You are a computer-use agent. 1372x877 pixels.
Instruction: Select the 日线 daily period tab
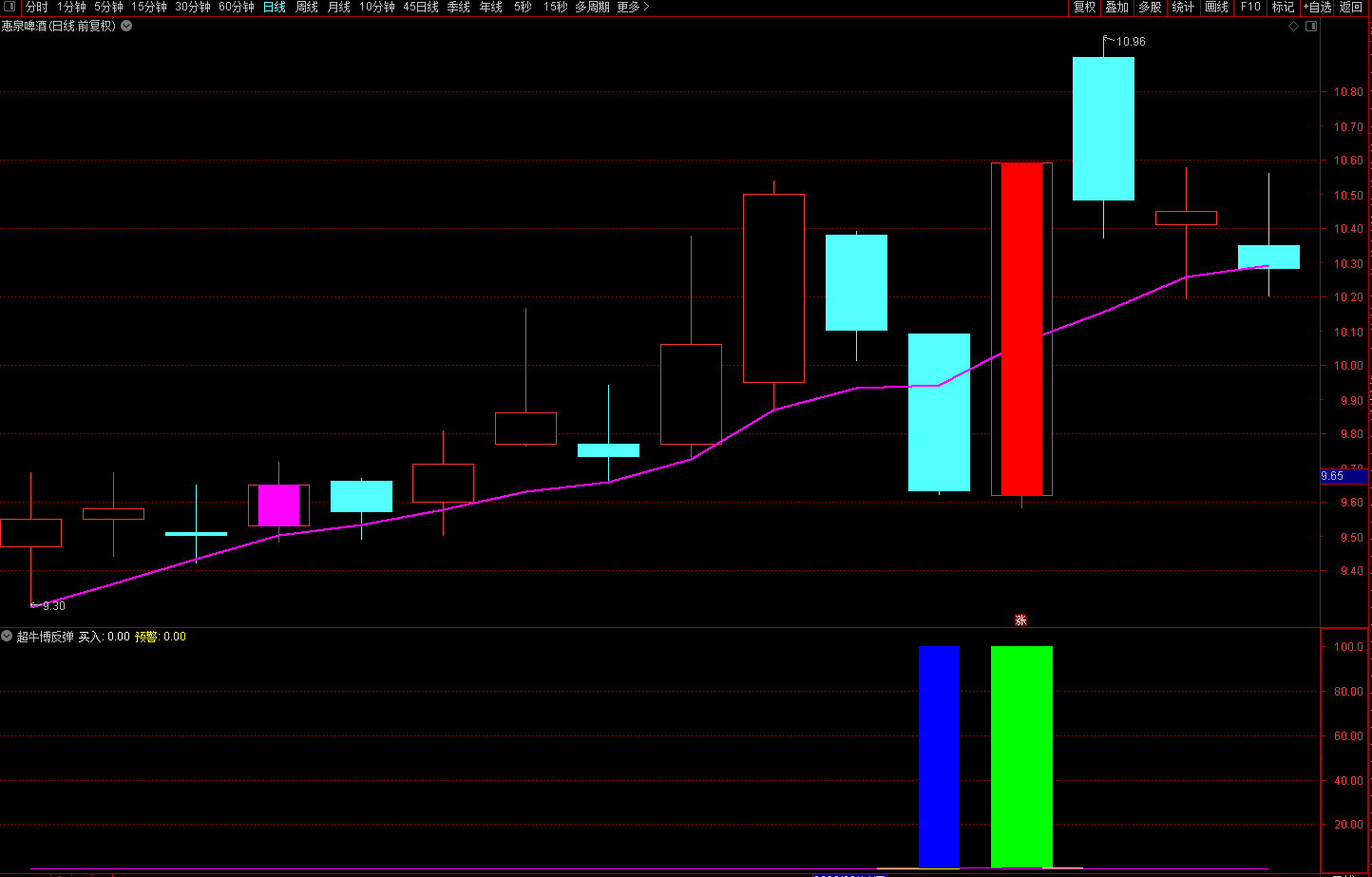(x=275, y=7)
